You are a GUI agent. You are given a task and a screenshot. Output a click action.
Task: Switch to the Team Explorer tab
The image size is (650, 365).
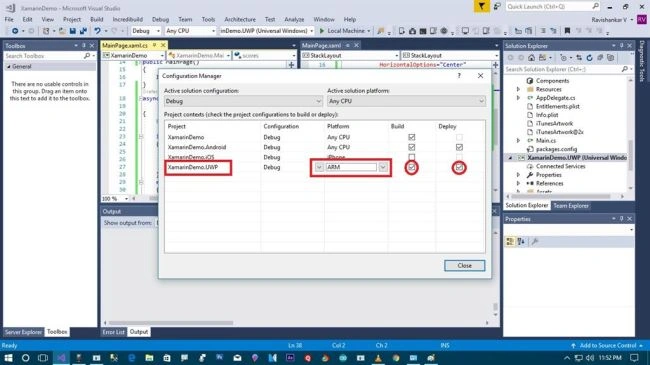[x=571, y=206]
